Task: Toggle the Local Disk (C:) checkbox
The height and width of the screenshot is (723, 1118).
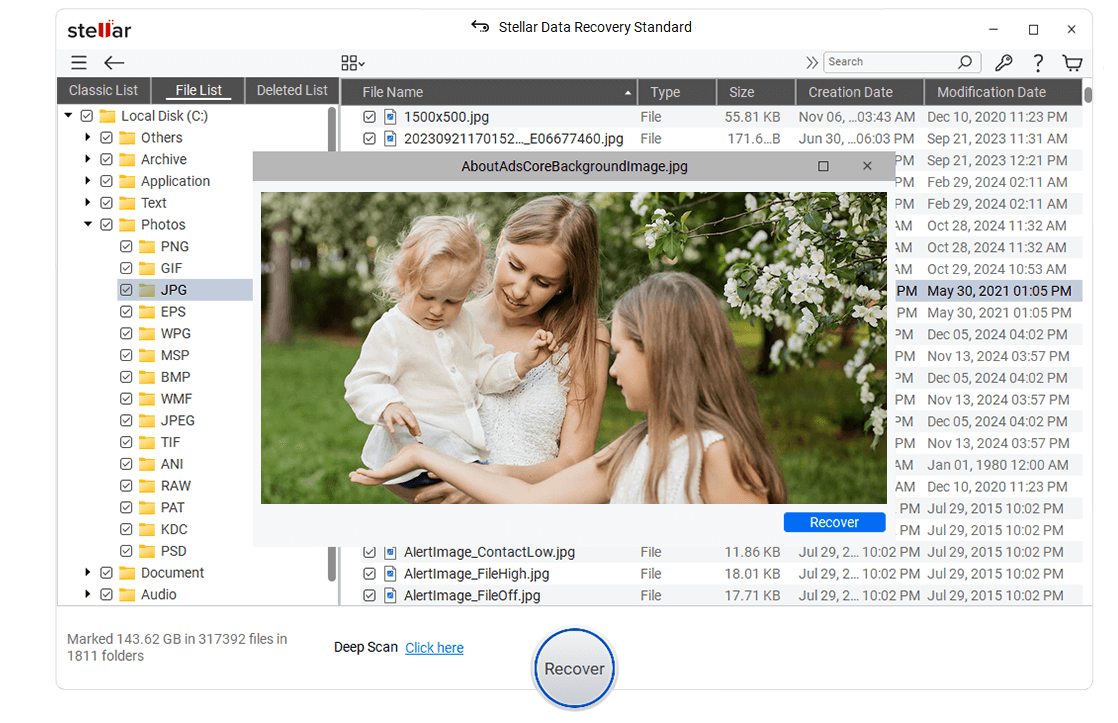Action: click(86, 115)
